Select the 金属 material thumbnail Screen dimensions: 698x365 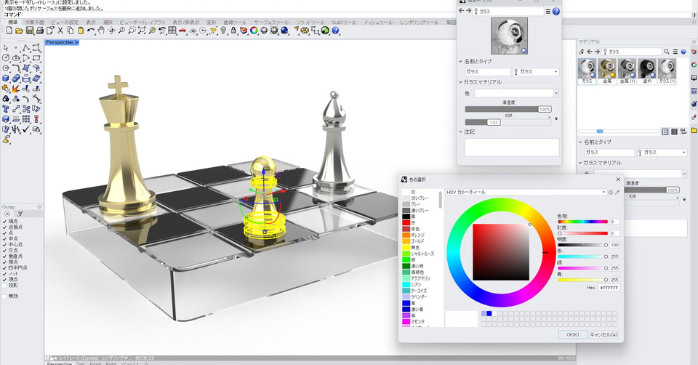pyautogui.click(x=607, y=70)
